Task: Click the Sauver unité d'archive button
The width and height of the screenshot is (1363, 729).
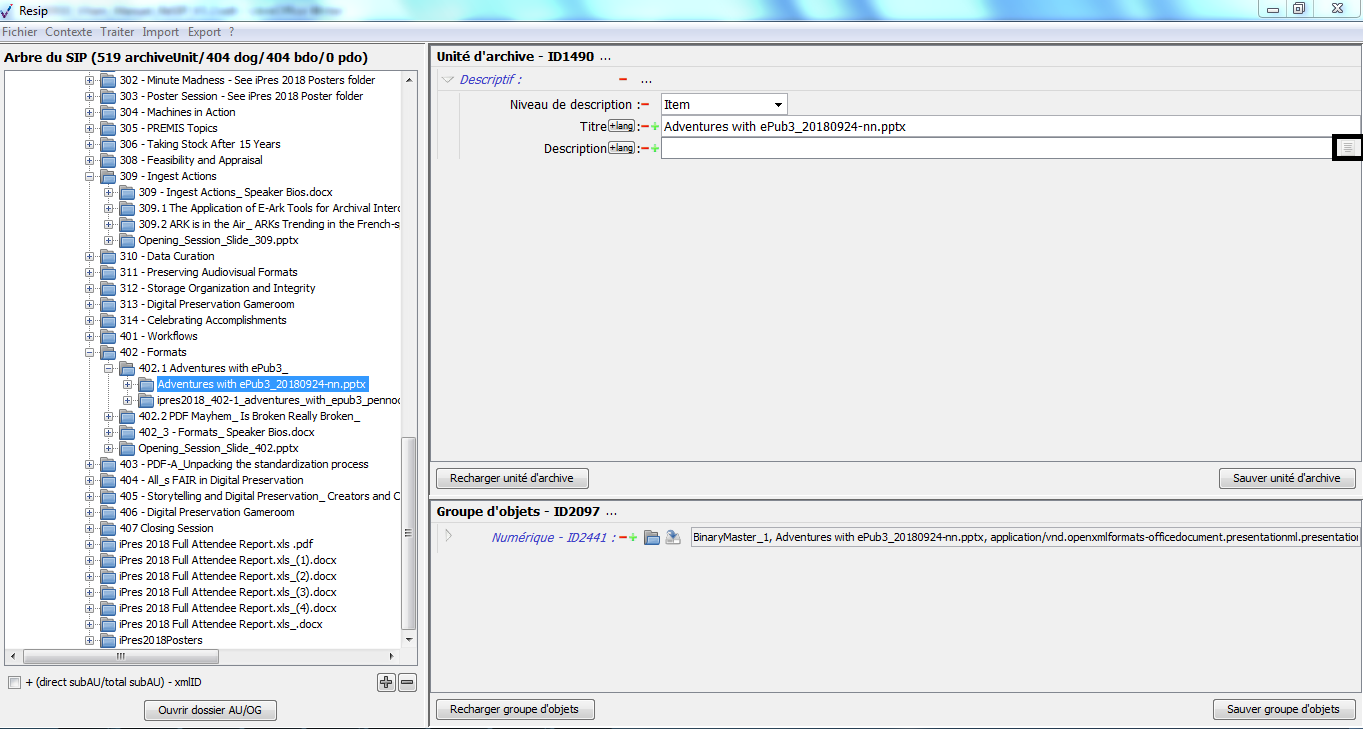Action: point(1286,478)
